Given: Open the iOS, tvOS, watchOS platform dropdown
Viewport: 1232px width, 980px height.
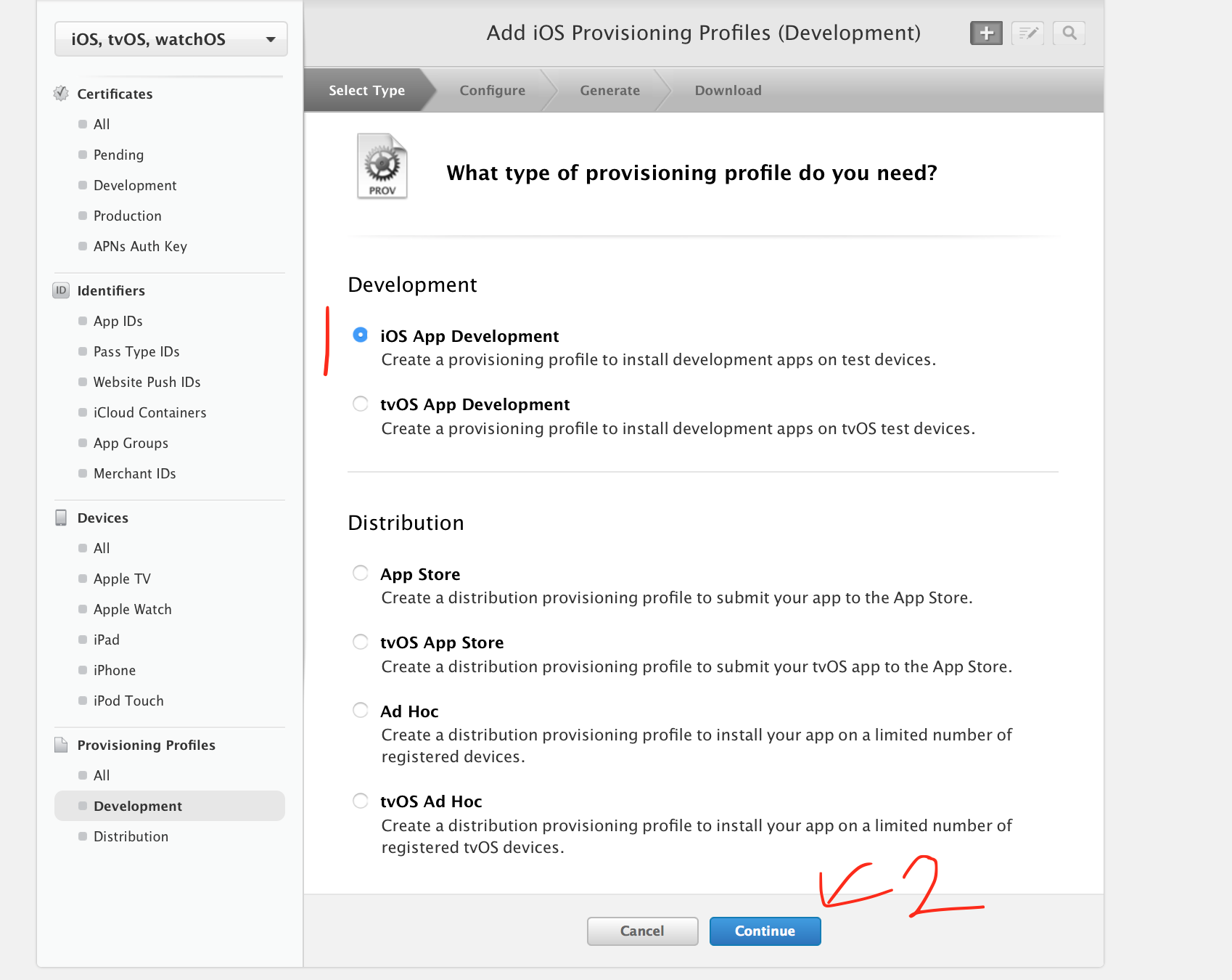Looking at the screenshot, I should click(x=171, y=39).
